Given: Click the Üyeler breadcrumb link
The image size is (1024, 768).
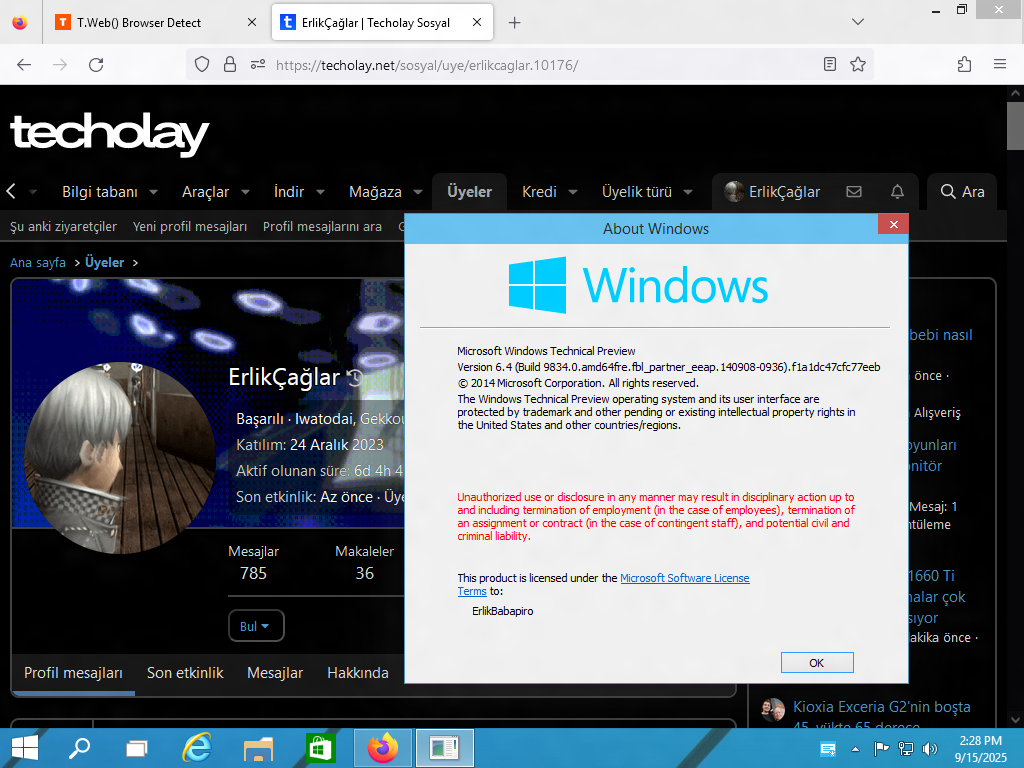Looking at the screenshot, I should pos(104,263).
